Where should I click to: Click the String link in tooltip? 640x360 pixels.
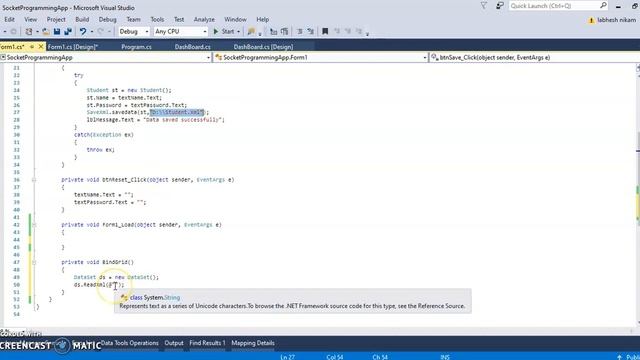click(x=172, y=298)
